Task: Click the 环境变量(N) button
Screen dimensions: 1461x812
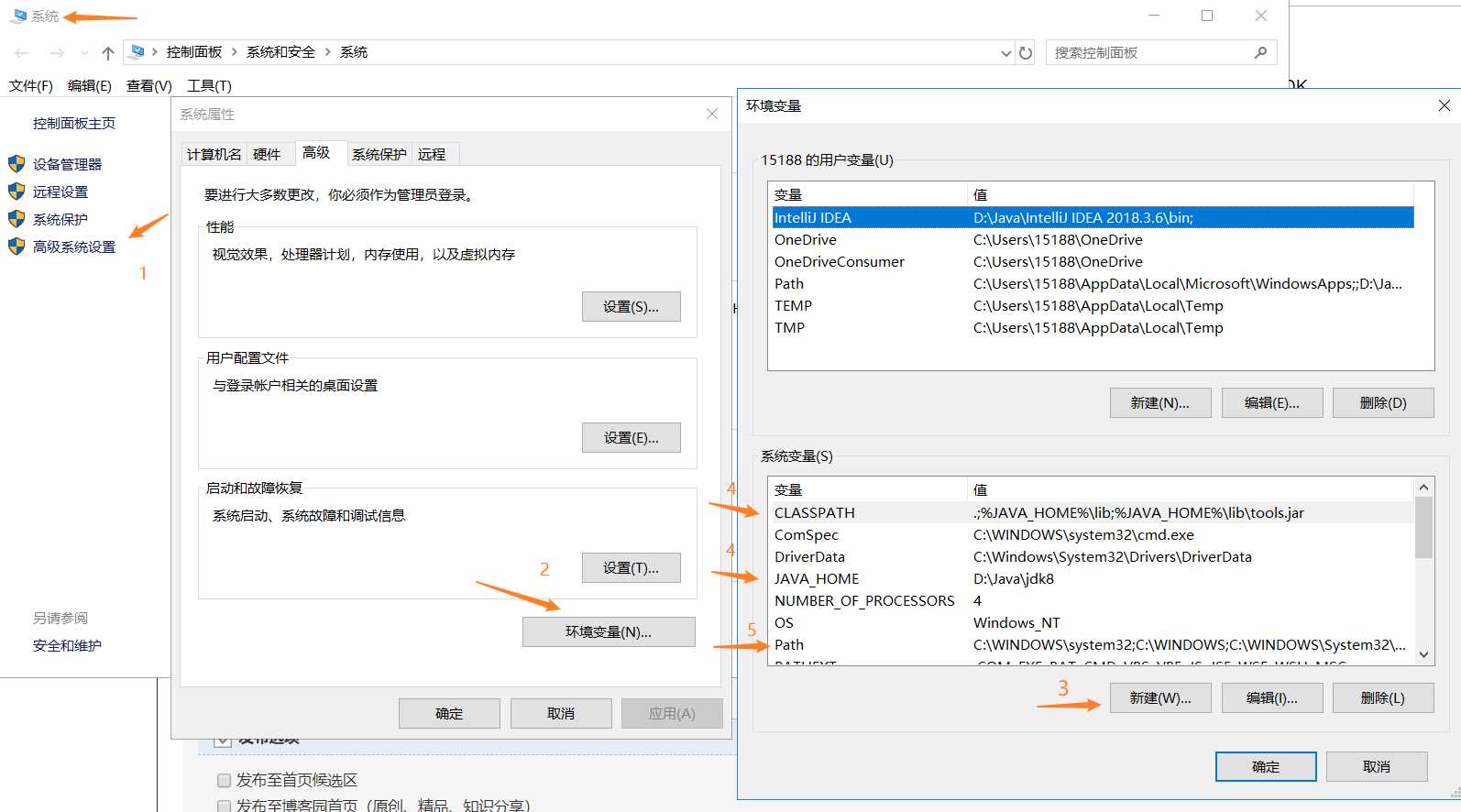Action: point(609,632)
